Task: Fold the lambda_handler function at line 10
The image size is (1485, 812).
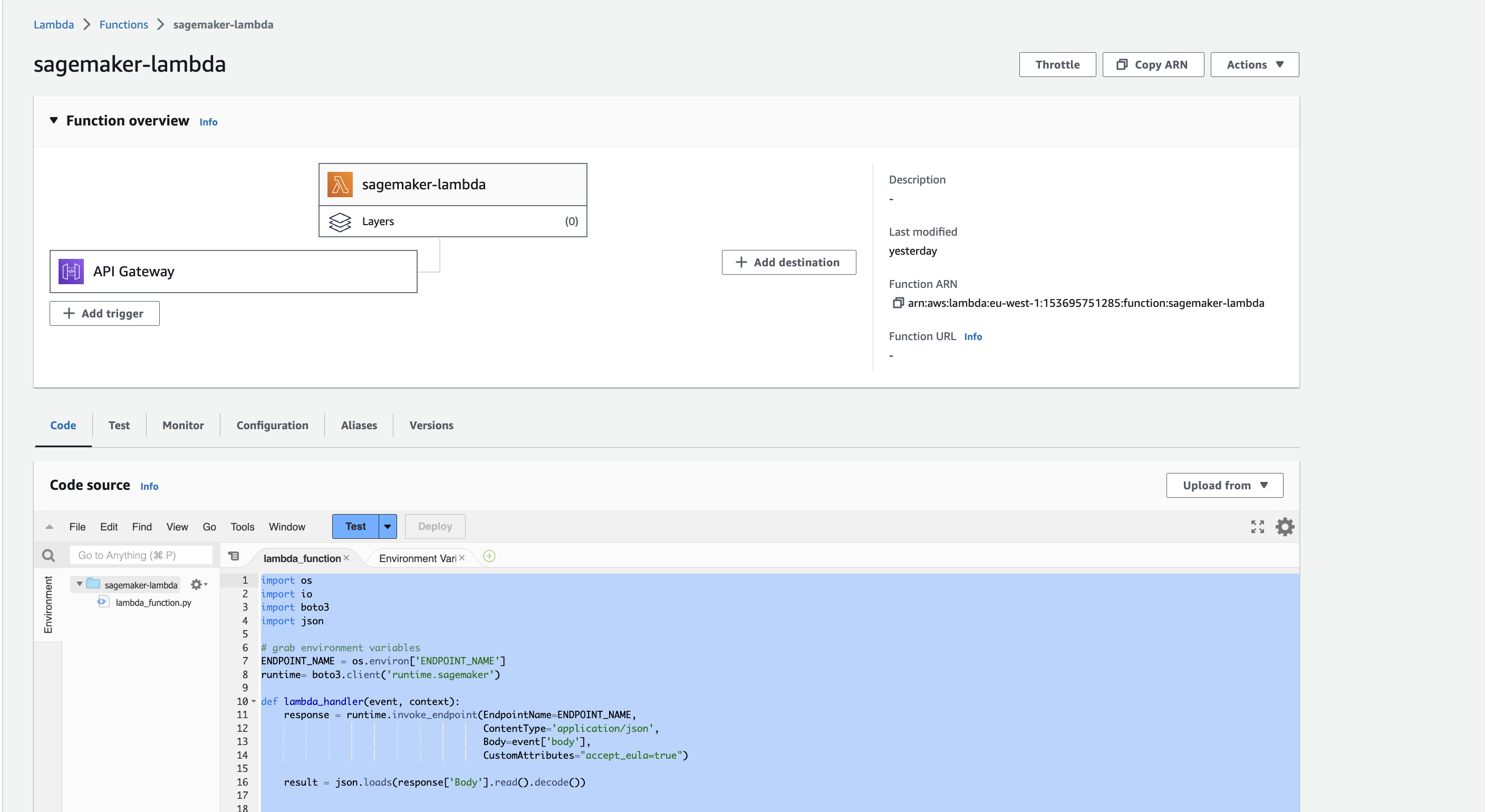Action: [x=254, y=701]
